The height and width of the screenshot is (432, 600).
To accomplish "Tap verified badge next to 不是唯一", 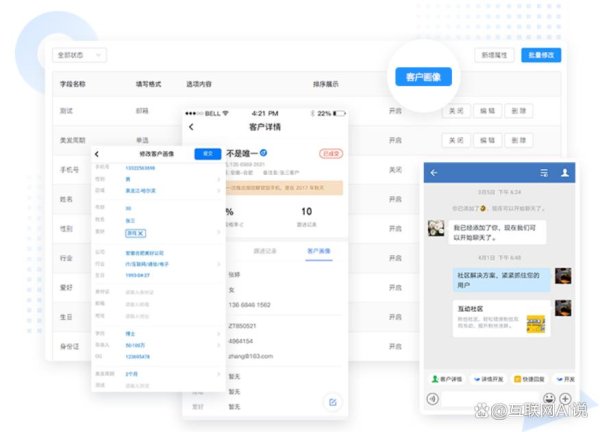I will point(263,153).
